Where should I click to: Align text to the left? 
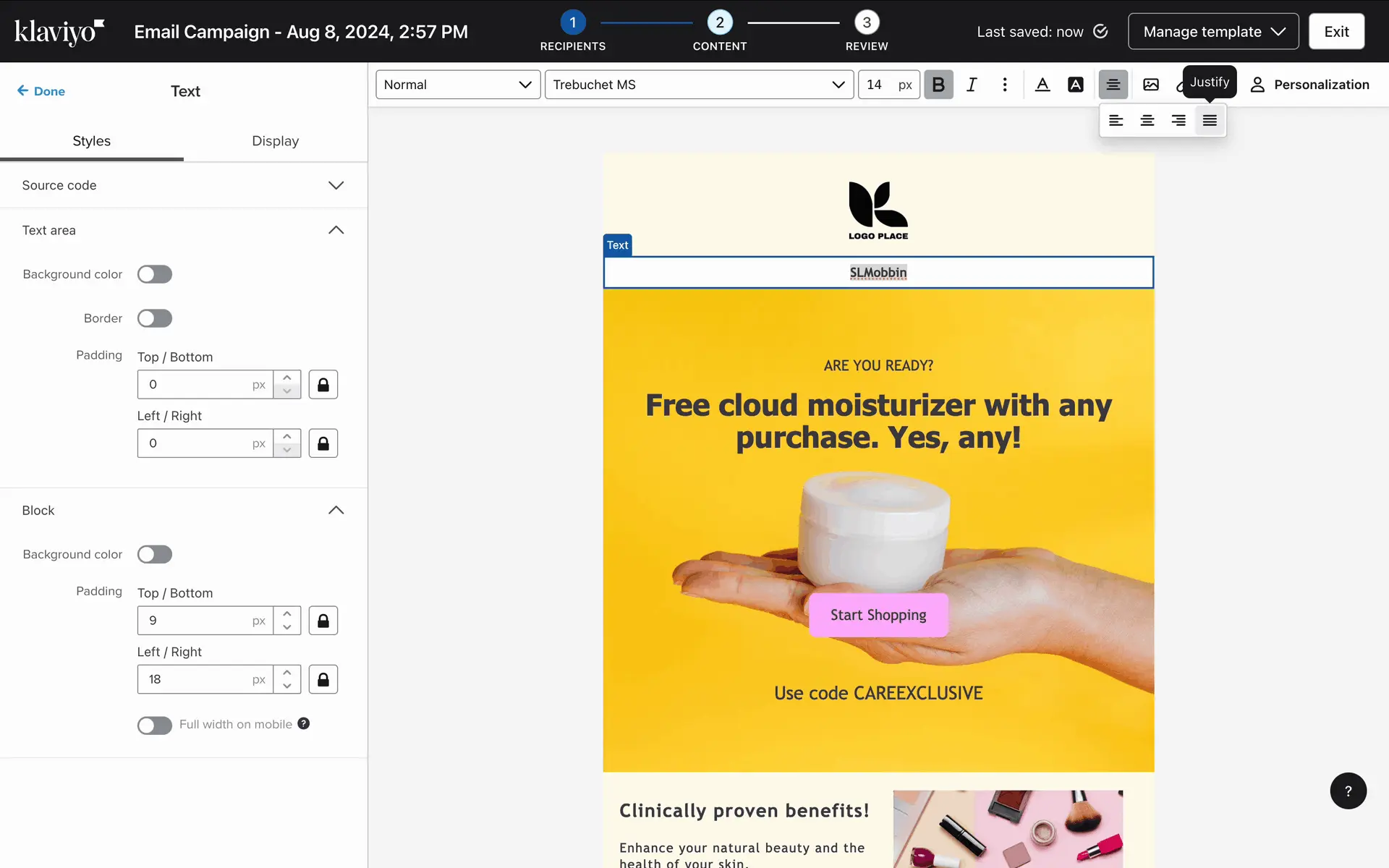1116,121
